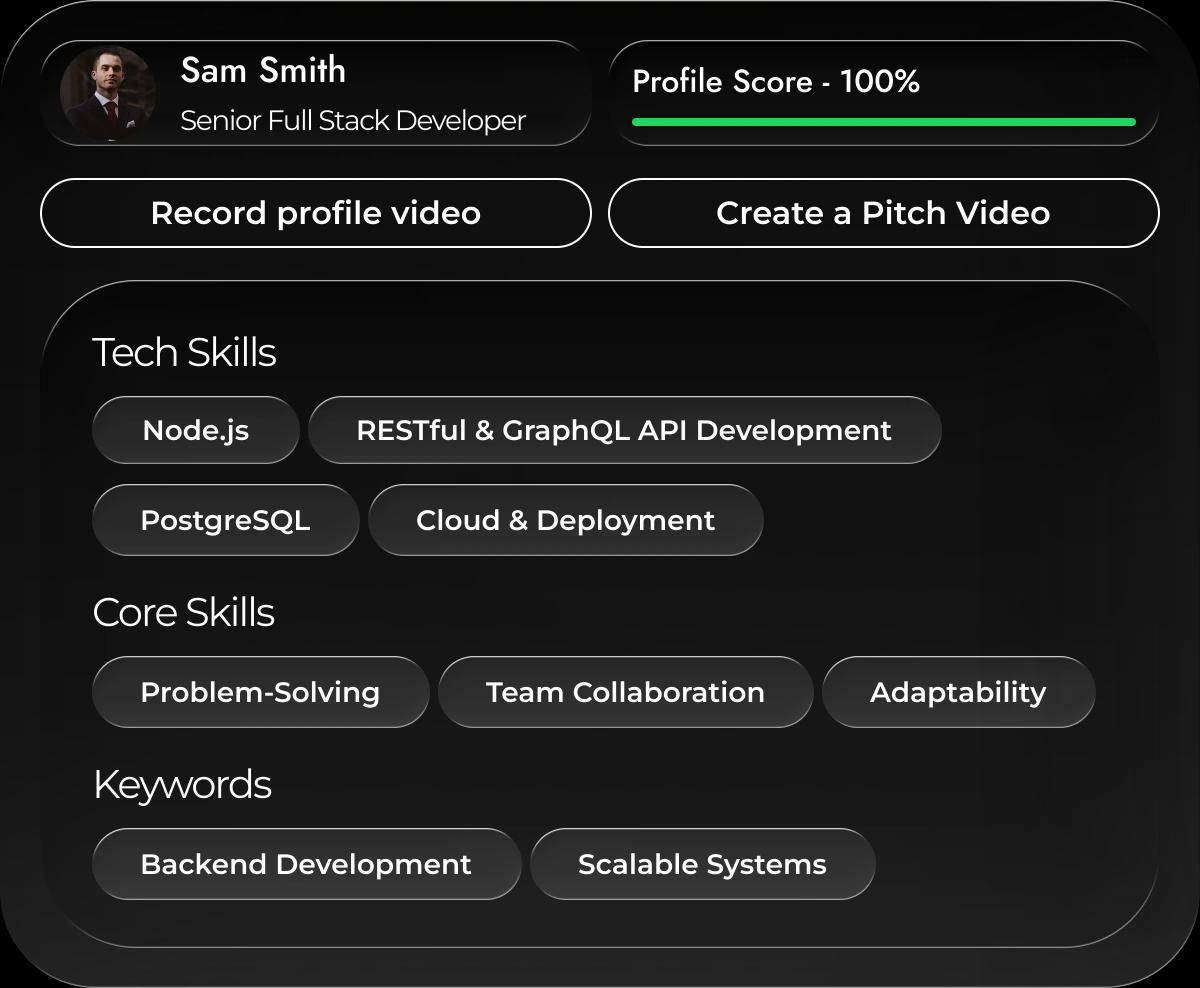Image resolution: width=1200 pixels, height=988 pixels.
Task: Click the Core Skills heading
Action: pos(183,613)
